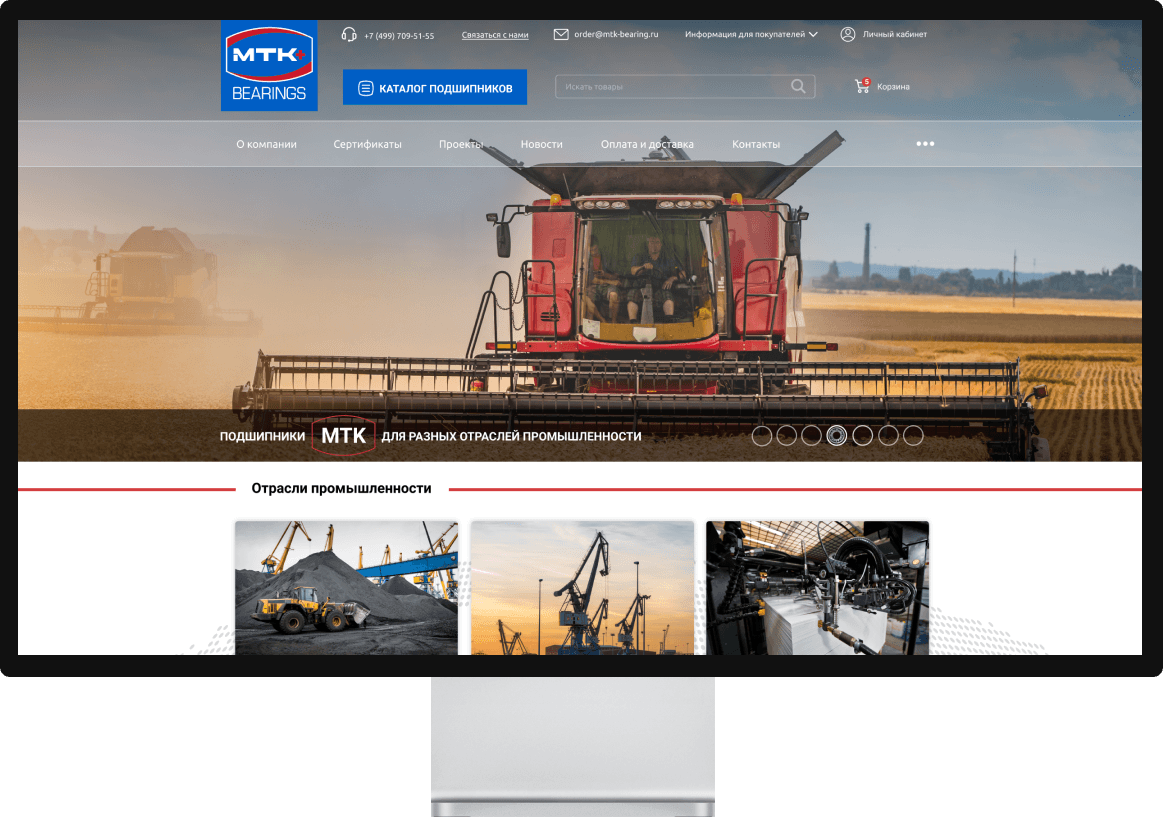
Task: Click the user account icon
Action: [848, 34]
